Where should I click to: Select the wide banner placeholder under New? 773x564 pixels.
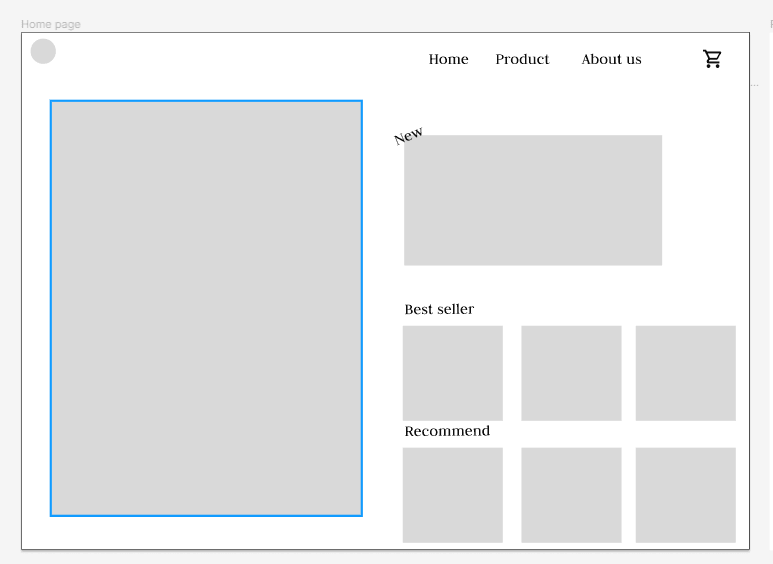[x=533, y=200]
